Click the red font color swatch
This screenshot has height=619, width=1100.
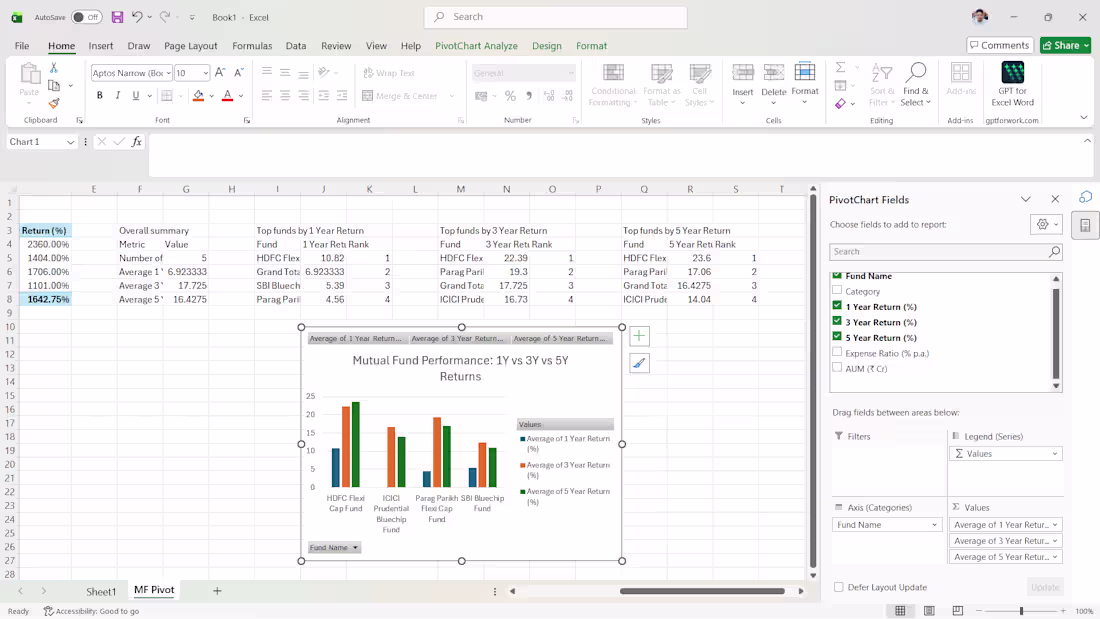(227, 95)
